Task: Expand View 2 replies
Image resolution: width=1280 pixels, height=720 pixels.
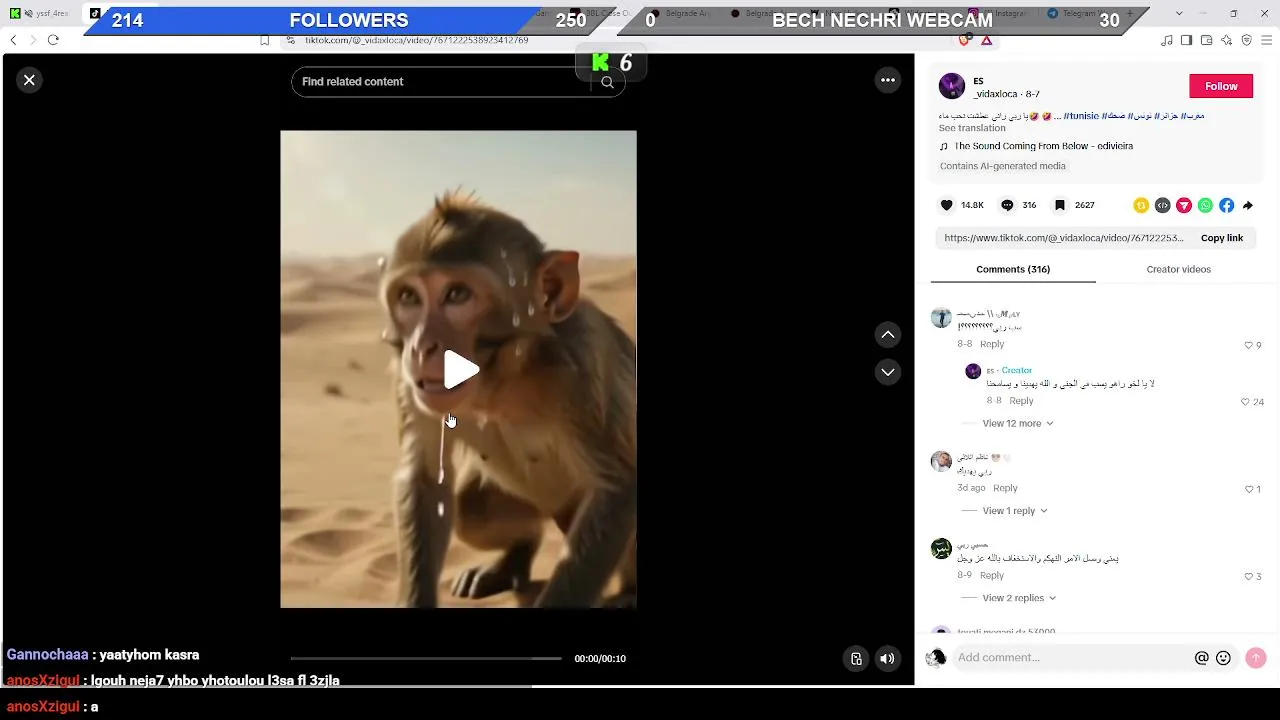Action: point(1019,598)
